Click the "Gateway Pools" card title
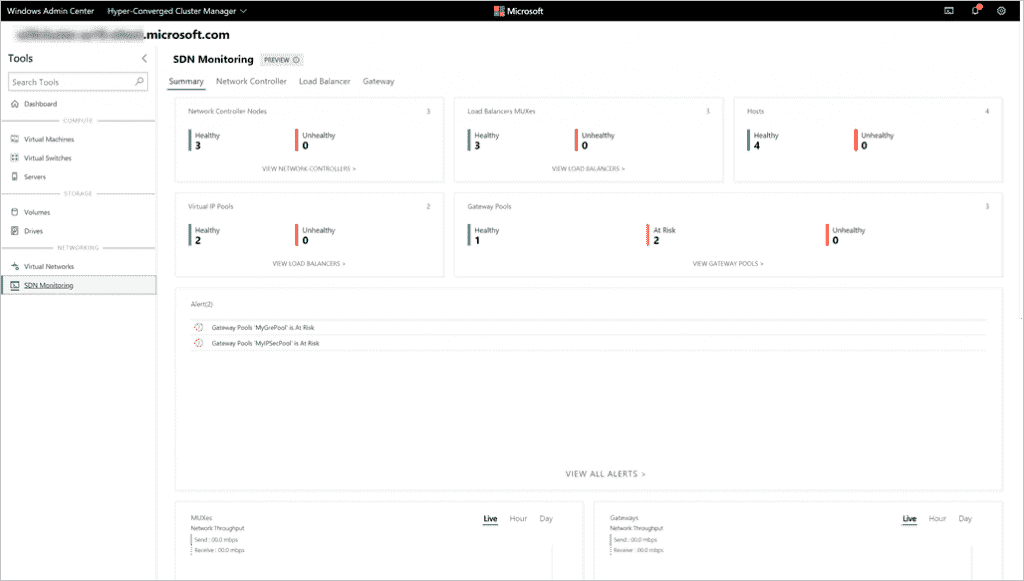Screen dimensions: 1024x581 [x=489, y=206]
